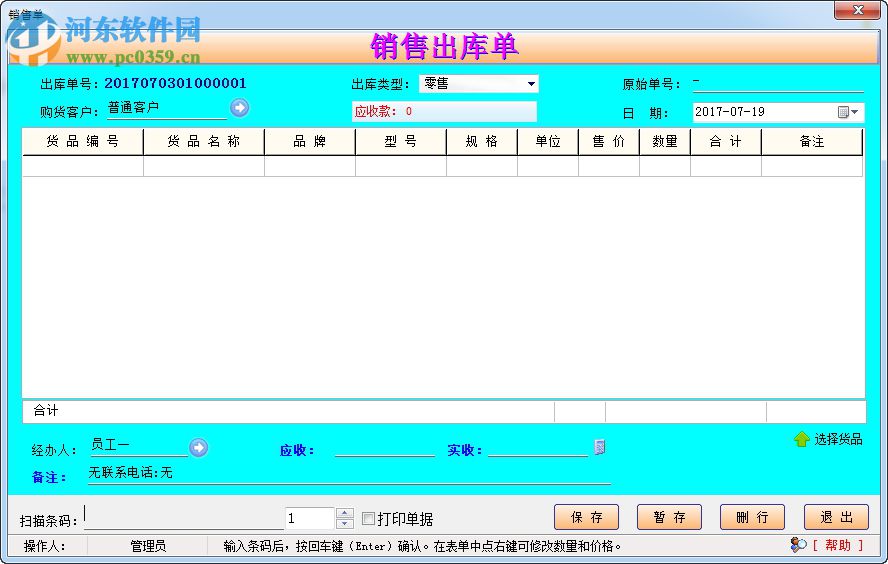Click the 品牌 column header
888x564 pixels.
tap(310, 142)
